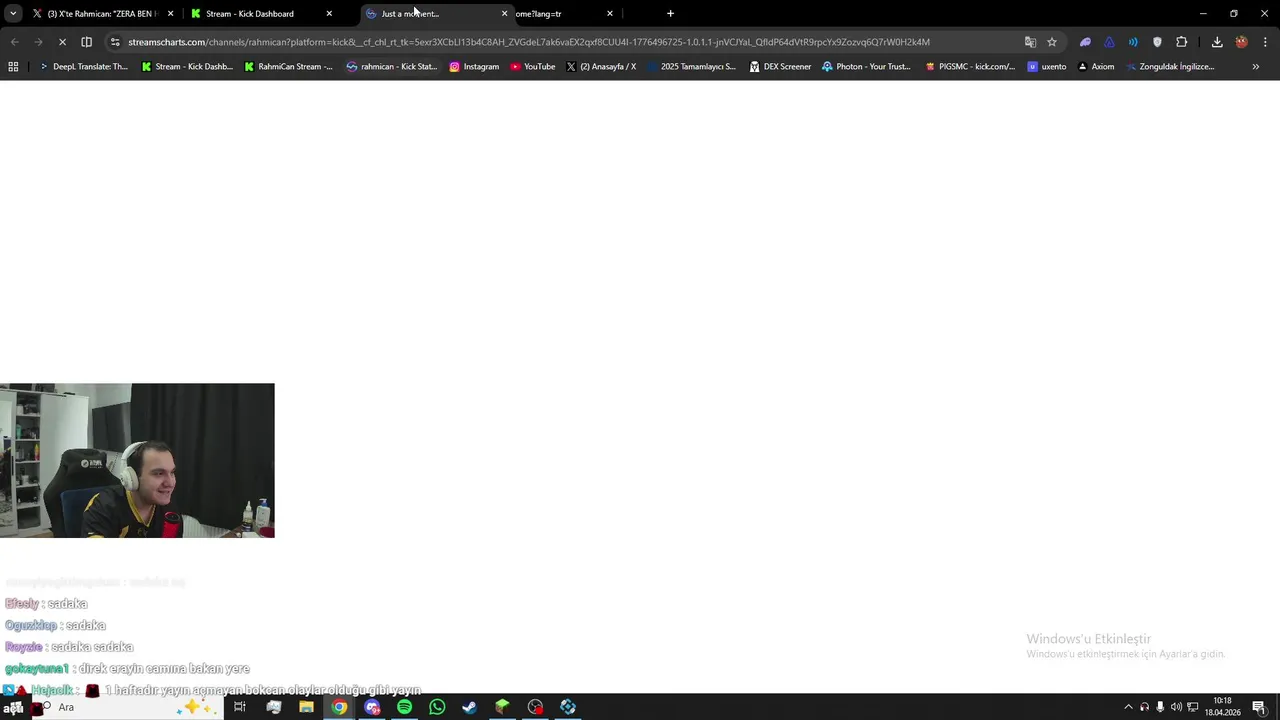Open Discord from the taskbar
1280x720 pixels.
point(372,707)
